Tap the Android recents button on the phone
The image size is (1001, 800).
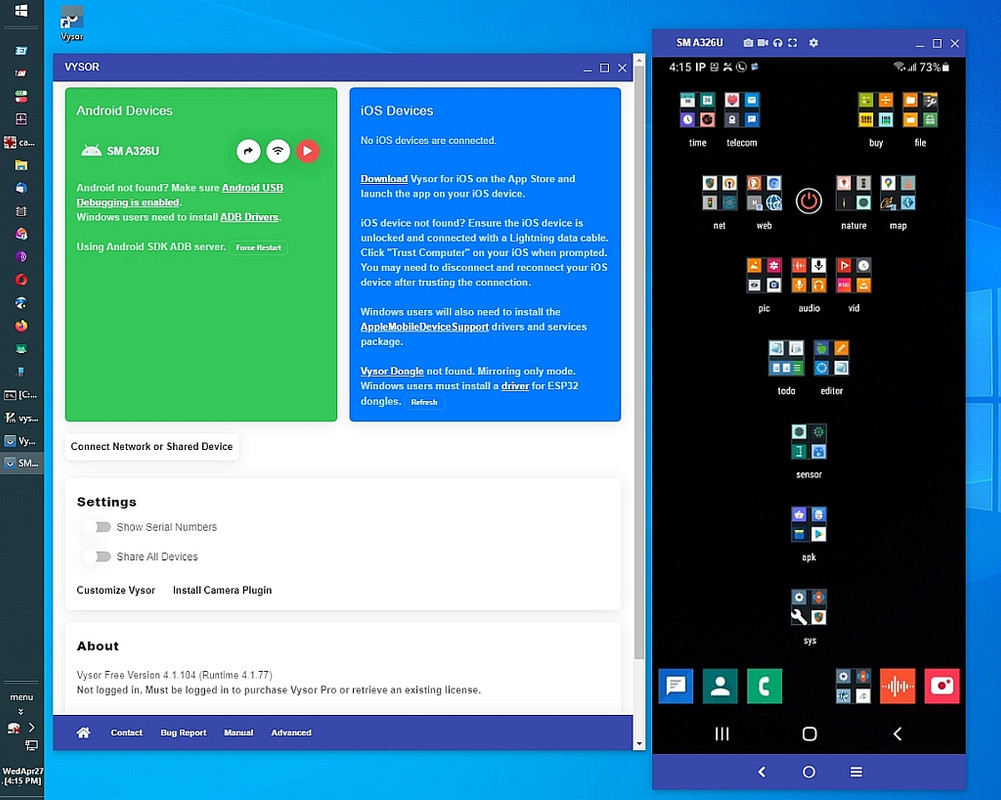tap(721, 734)
